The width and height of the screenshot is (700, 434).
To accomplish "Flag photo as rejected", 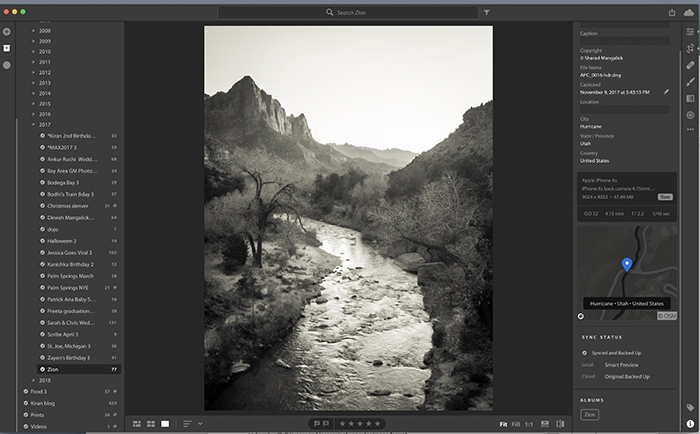I will tap(326, 423).
